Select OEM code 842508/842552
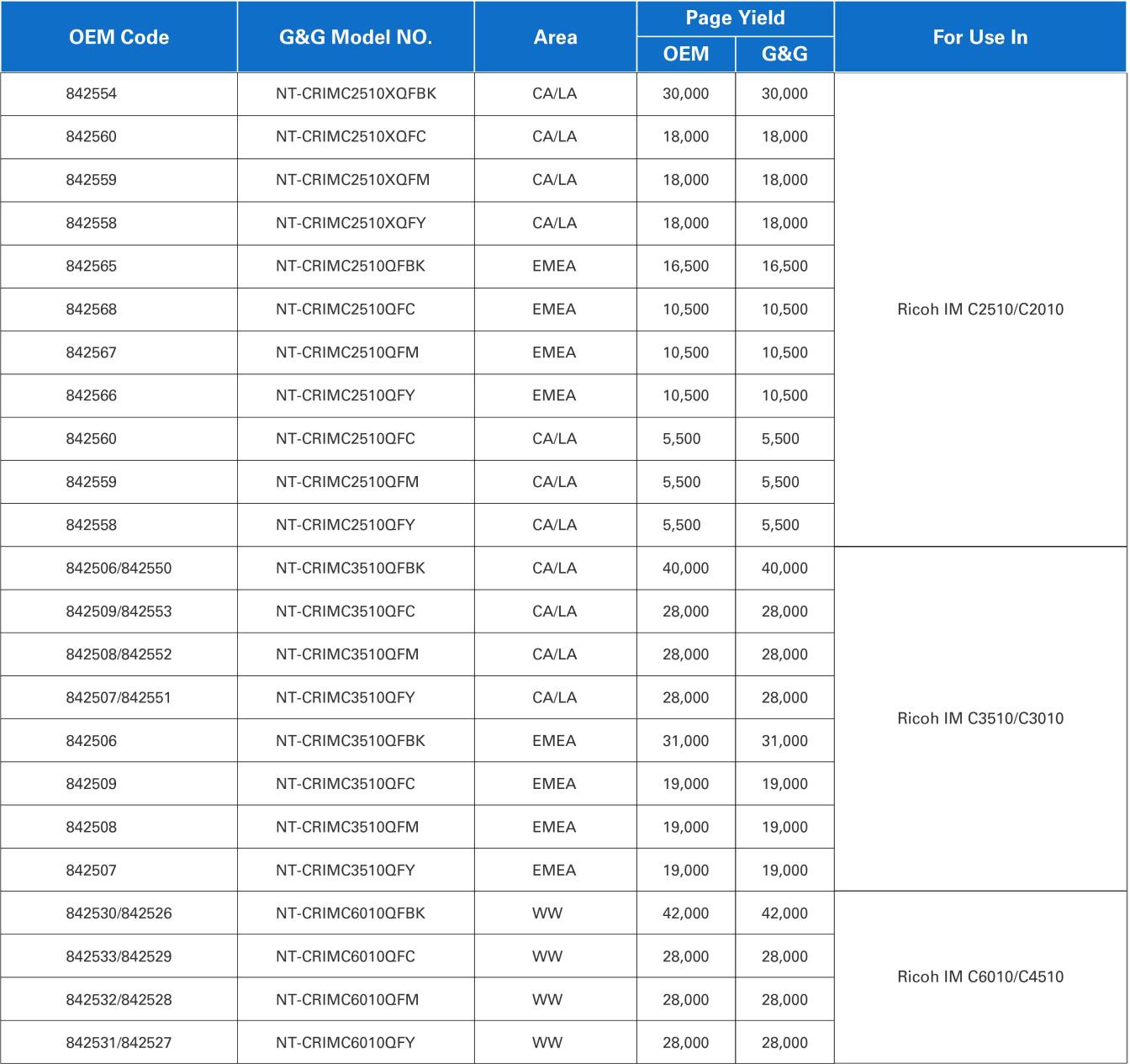This screenshot has height=1064, width=1130. click(x=119, y=654)
